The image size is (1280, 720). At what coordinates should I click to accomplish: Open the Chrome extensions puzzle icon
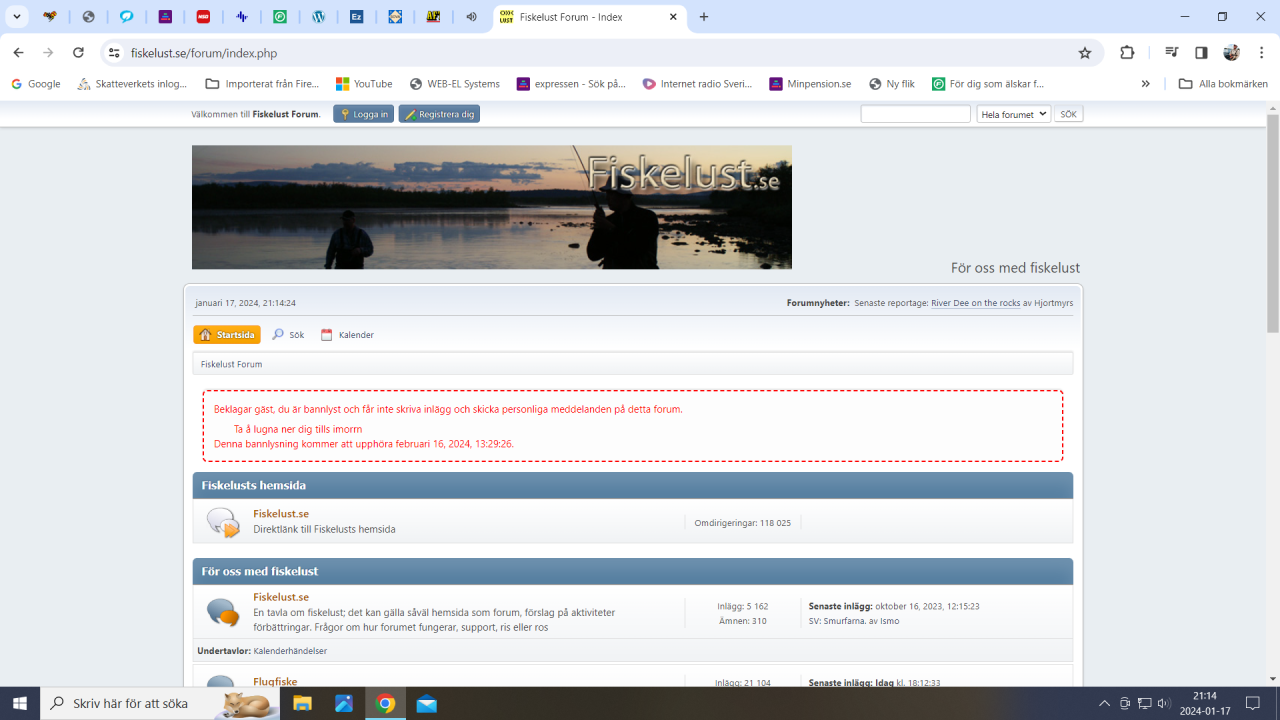(1127, 53)
